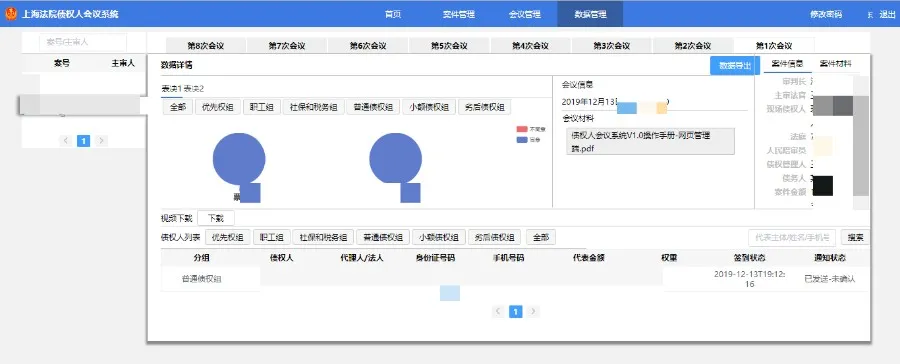Filter vote chart by 职工组
The width and height of the screenshot is (900, 364).
coord(261,107)
